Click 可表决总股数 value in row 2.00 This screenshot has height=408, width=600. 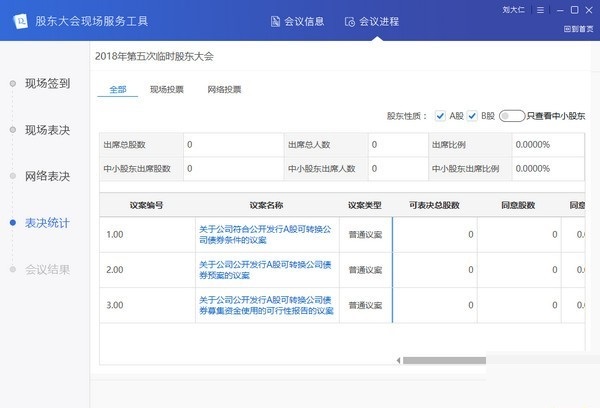435,270
